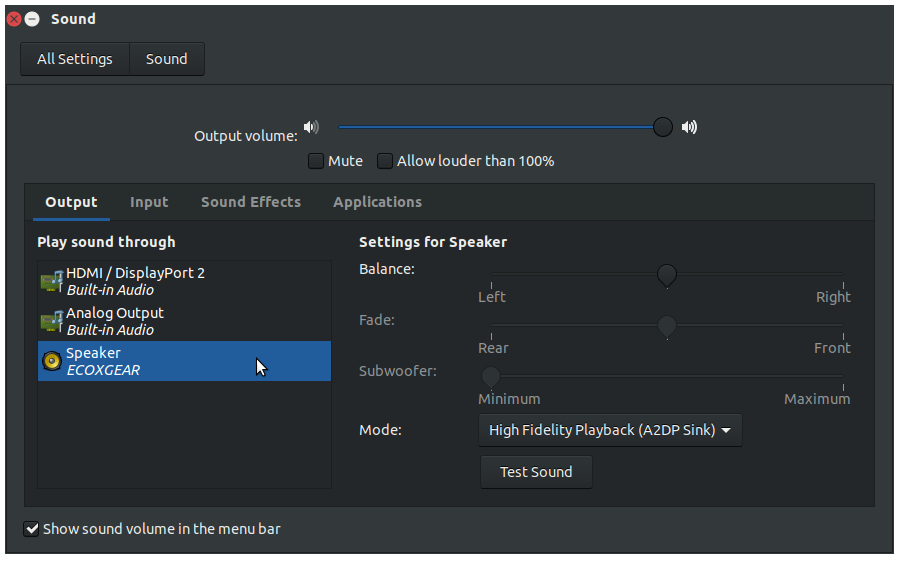The width and height of the screenshot is (903, 563).
Task: Go to the Applications tab
Action: pyautogui.click(x=378, y=202)
